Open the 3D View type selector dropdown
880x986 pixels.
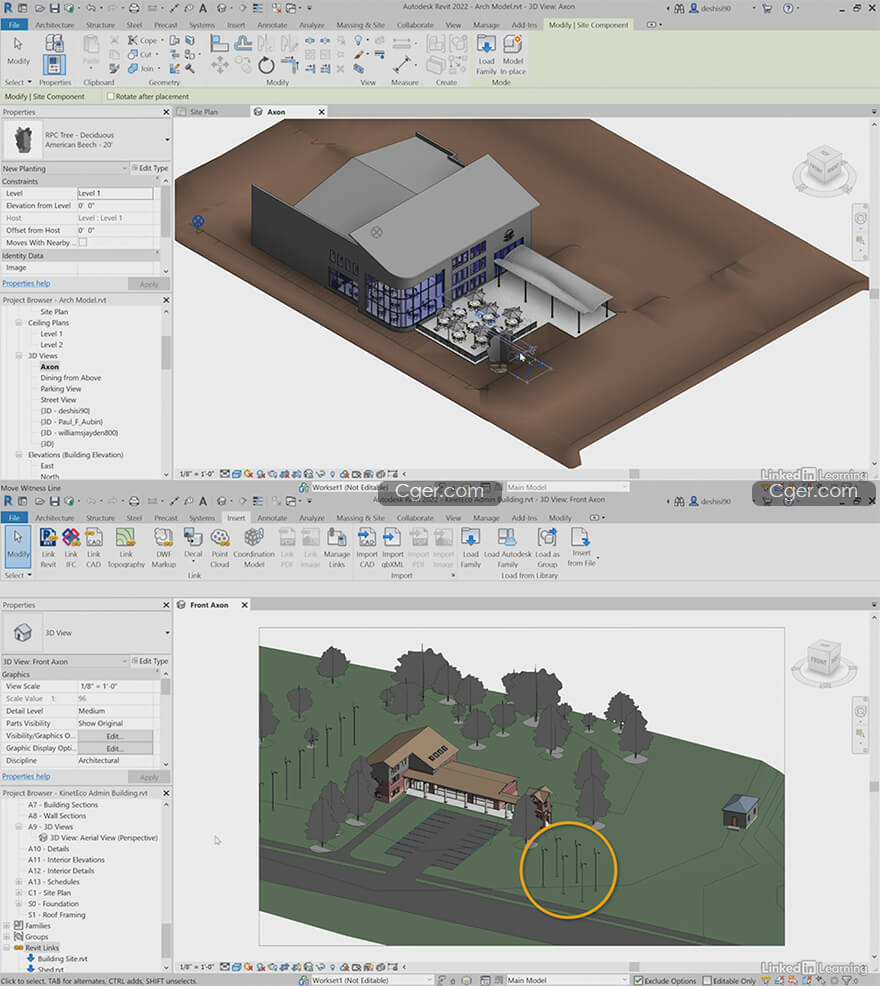tap(167, 633)
